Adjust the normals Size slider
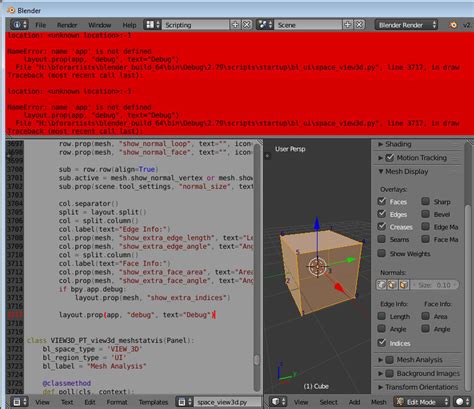Screen dimensions: 474x409 tap(434, 285)
